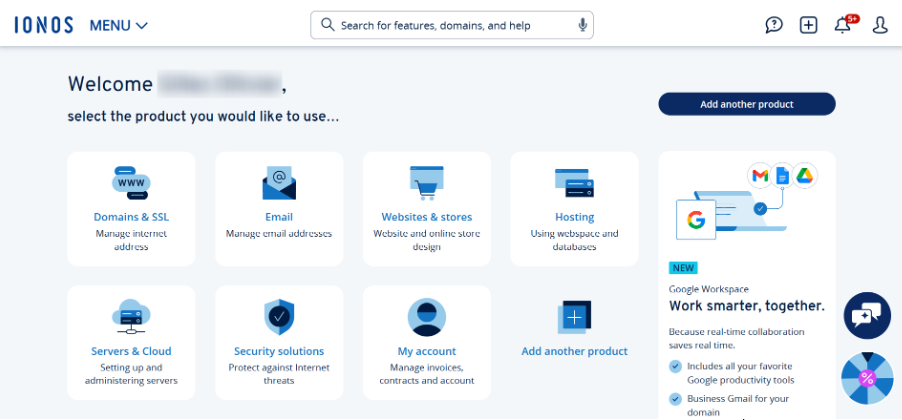The height and width of the screenshot is (420, 902).
Task: Open the Hosting link
Action: click(x=574, y=217)
